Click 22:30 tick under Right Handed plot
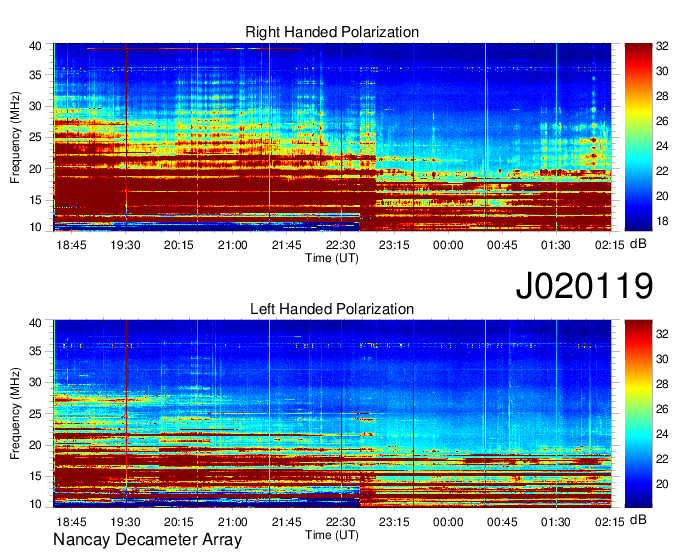 [x=340, y=245]
